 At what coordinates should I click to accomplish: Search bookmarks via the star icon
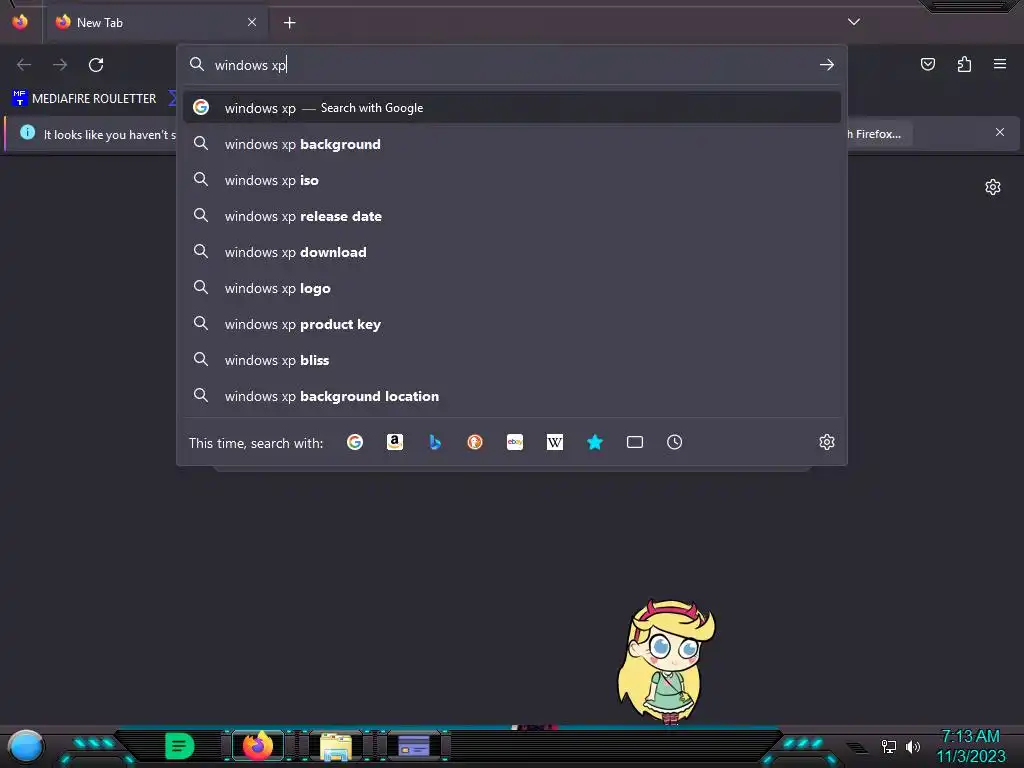tap(595, 442)
